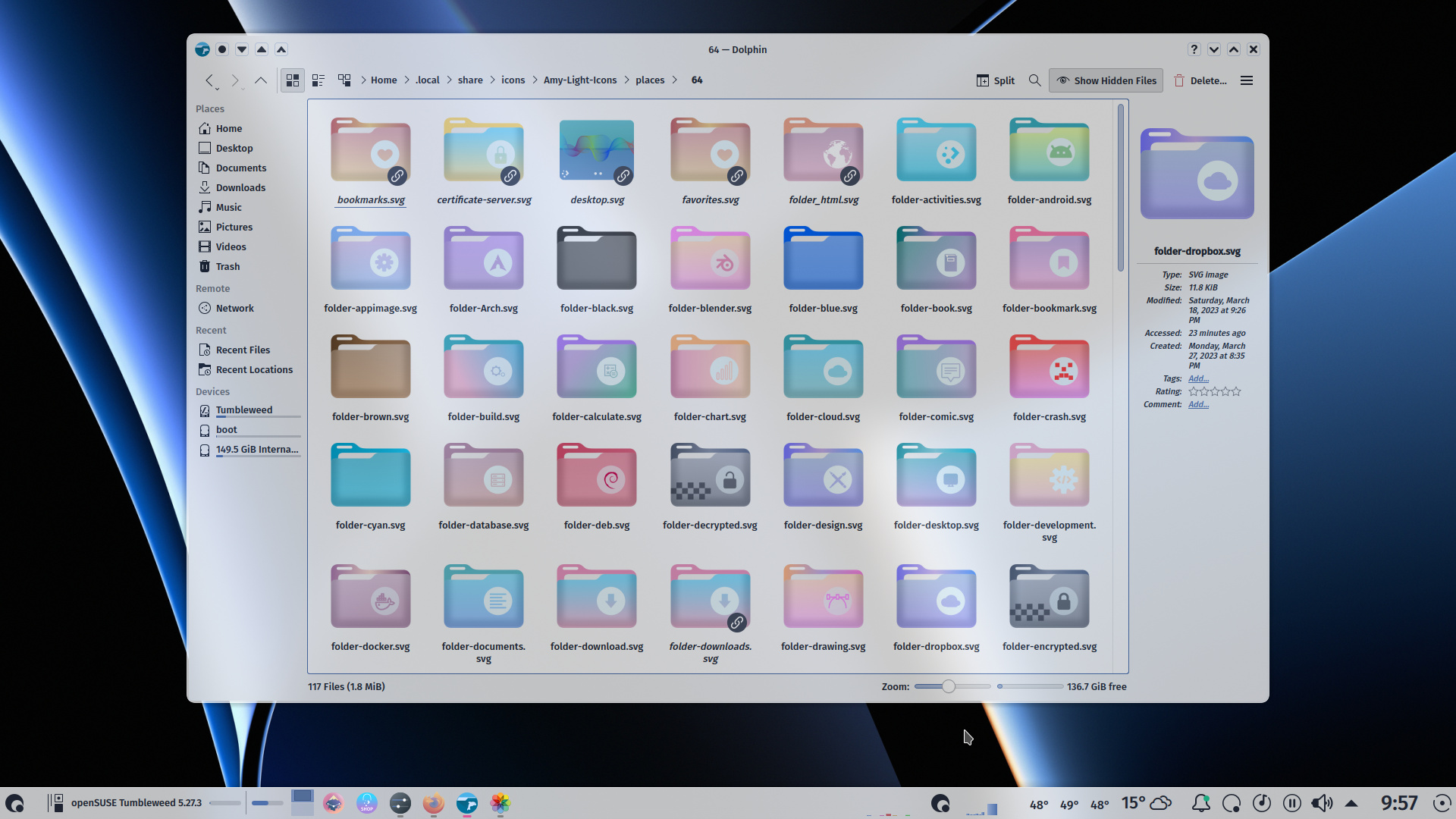Open Network in Remote section

(x=248, y=309)
